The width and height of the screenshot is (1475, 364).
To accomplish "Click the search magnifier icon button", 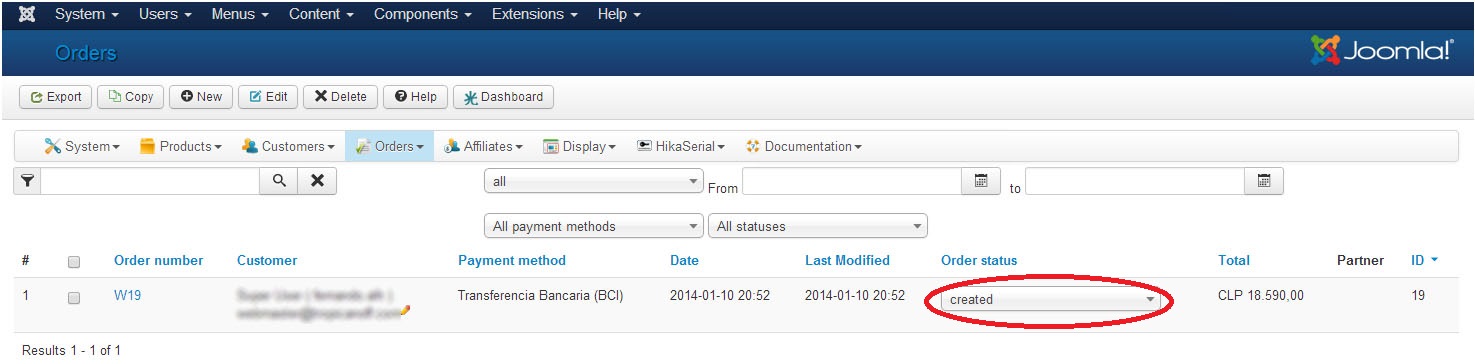I will click(280, 181).
